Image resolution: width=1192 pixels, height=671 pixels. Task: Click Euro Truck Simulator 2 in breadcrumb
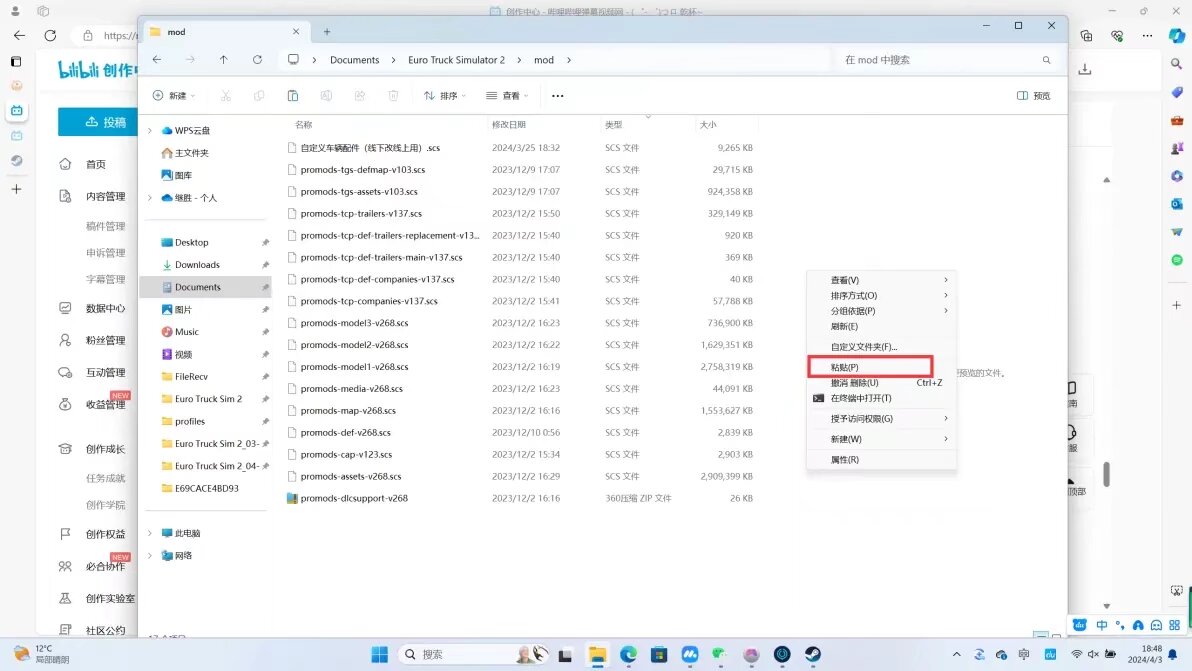tap(456, 60)
